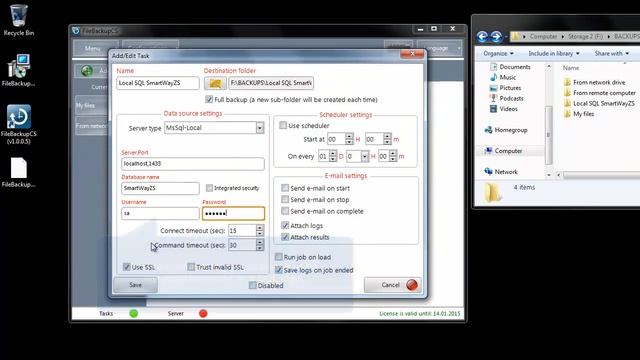
Task: Open 'From remote computer' folder
Action: [x=599, y=93]
